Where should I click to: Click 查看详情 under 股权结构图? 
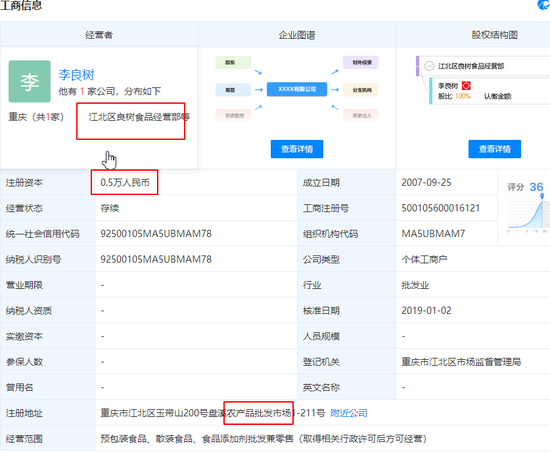[495, 149]
